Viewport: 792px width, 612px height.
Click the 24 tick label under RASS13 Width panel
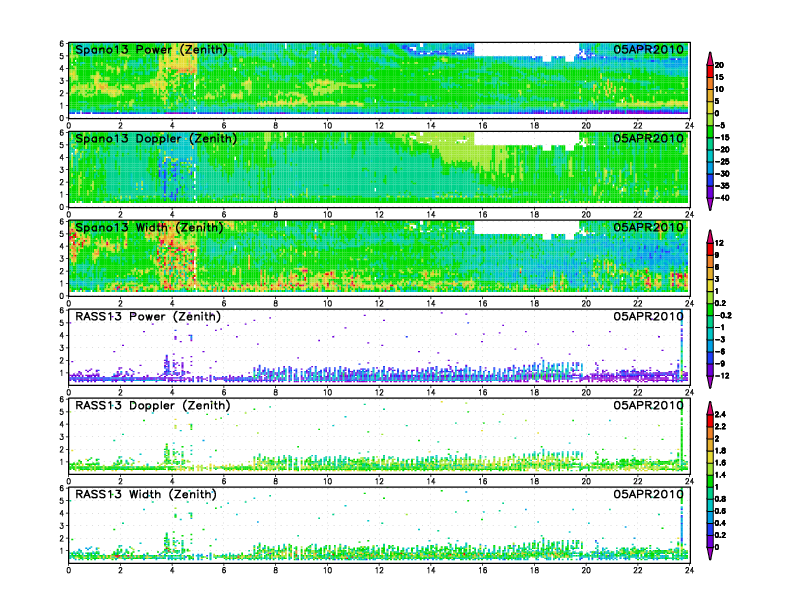coord(689,570)
